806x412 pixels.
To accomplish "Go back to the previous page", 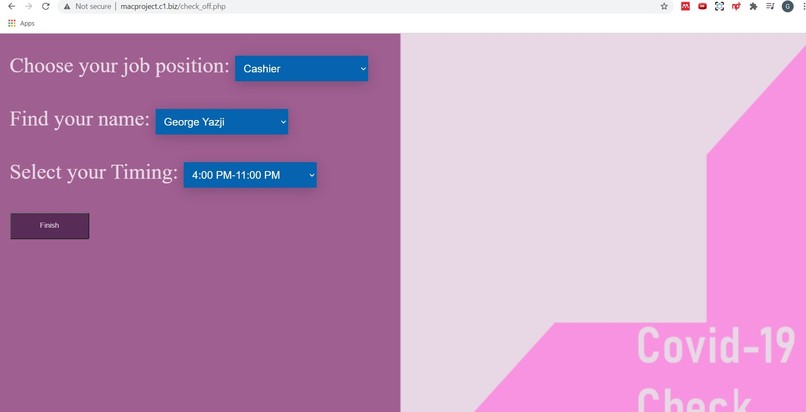I will (11, 7).
